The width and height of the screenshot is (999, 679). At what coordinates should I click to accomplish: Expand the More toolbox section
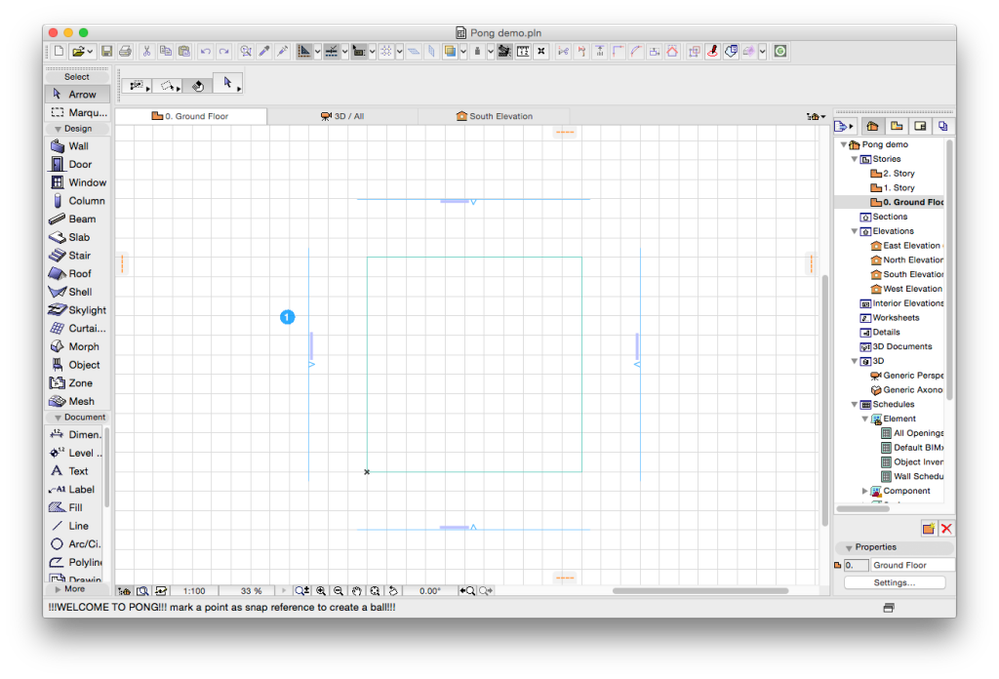coord(58,589)
